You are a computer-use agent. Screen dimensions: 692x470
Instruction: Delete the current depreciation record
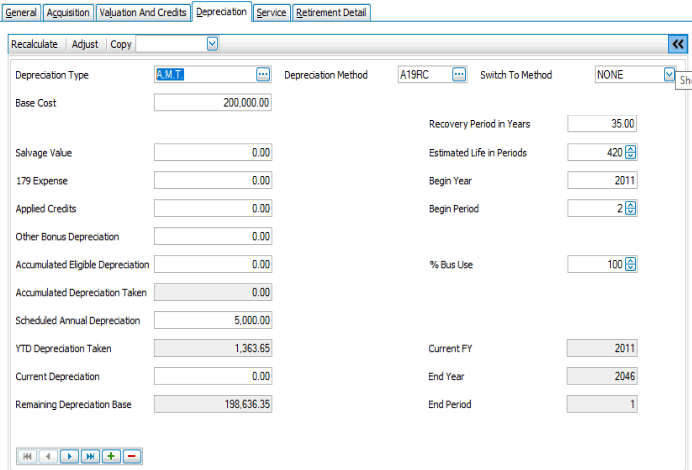click(132, 456)
